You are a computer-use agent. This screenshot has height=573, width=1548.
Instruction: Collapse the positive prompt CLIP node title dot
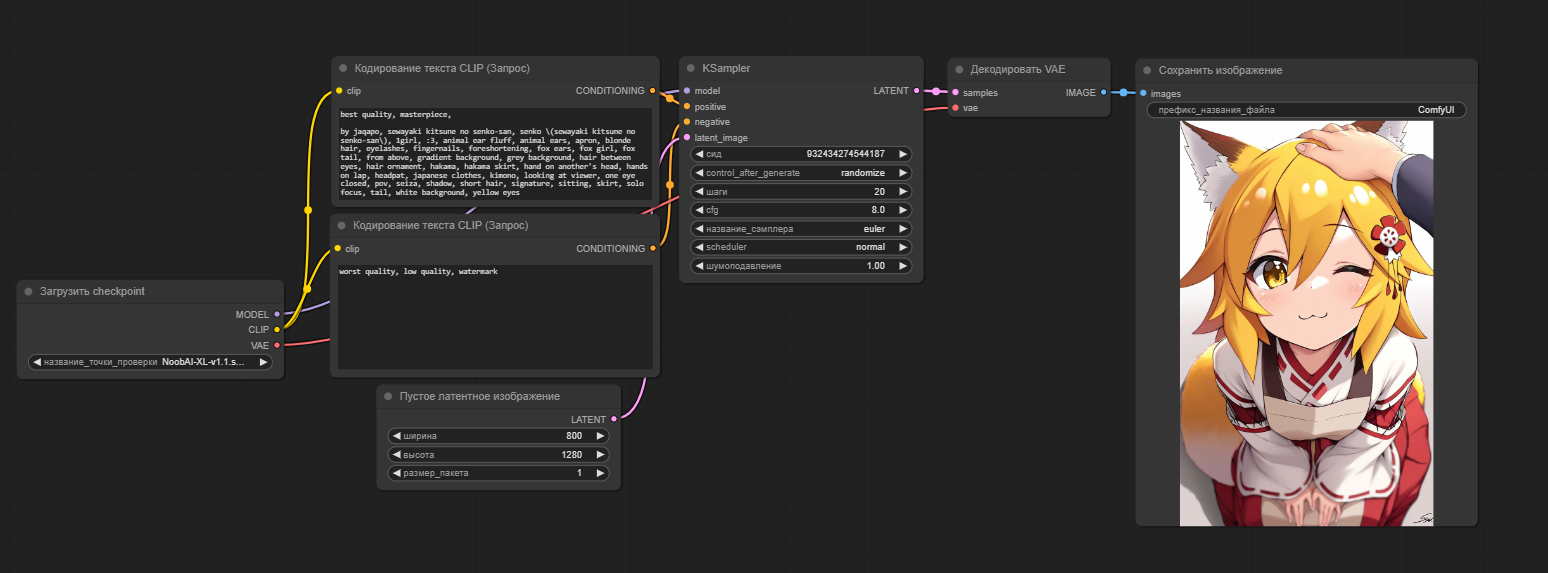click(x=343, y=68)
